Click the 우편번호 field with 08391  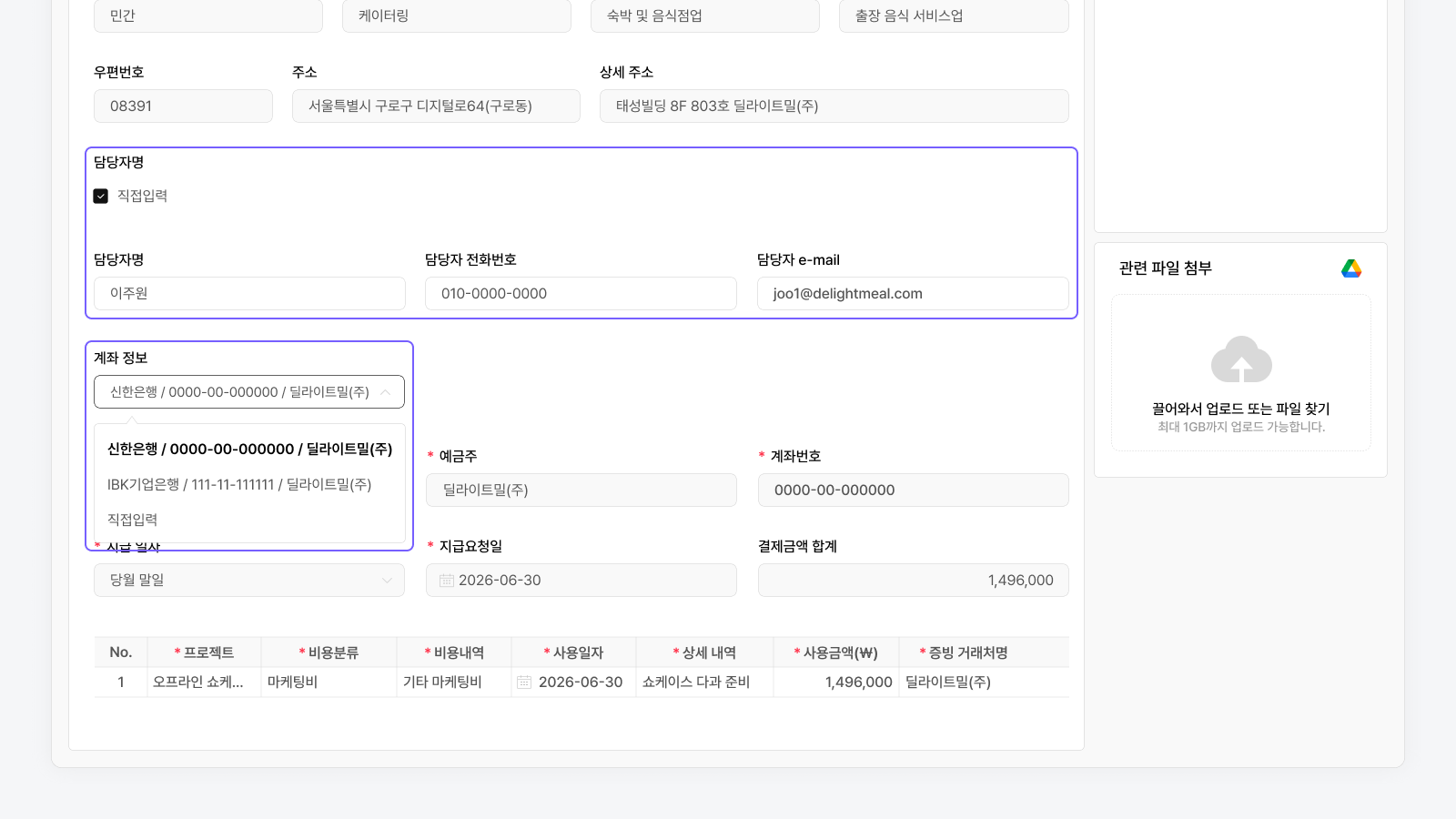point(183,106)
